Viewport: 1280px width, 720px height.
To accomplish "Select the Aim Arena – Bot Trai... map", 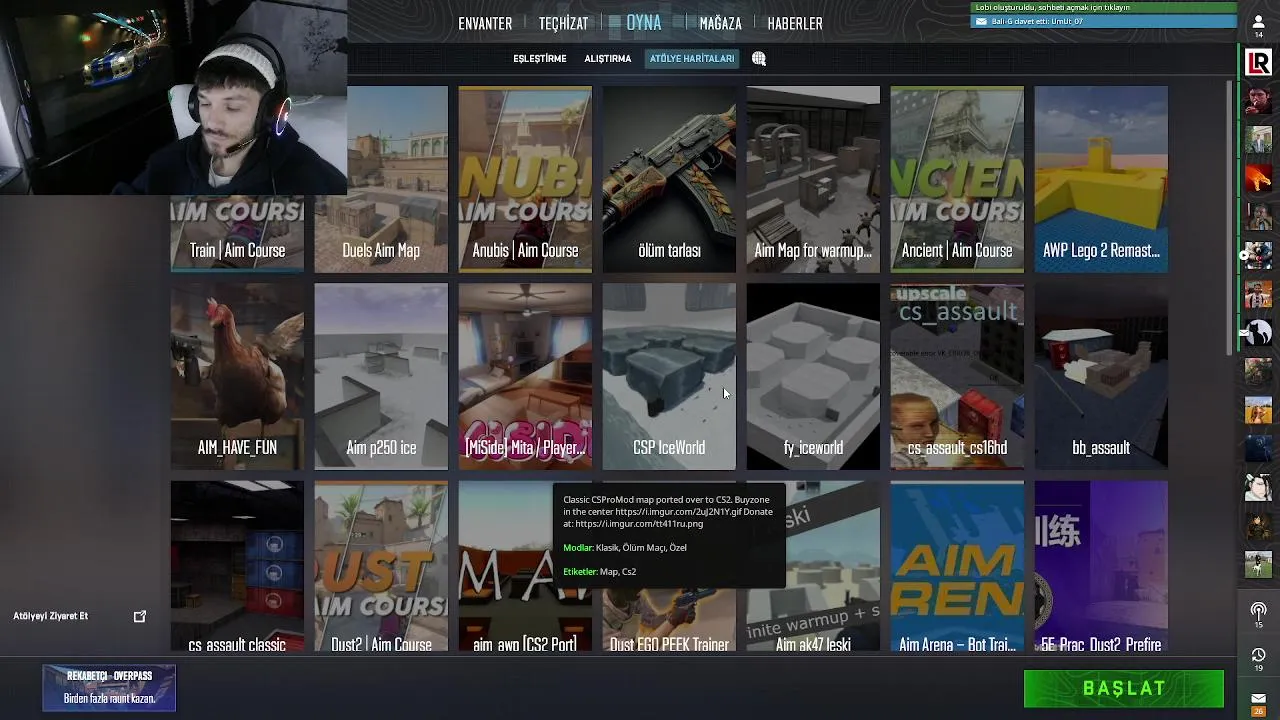I will (957, 568).
